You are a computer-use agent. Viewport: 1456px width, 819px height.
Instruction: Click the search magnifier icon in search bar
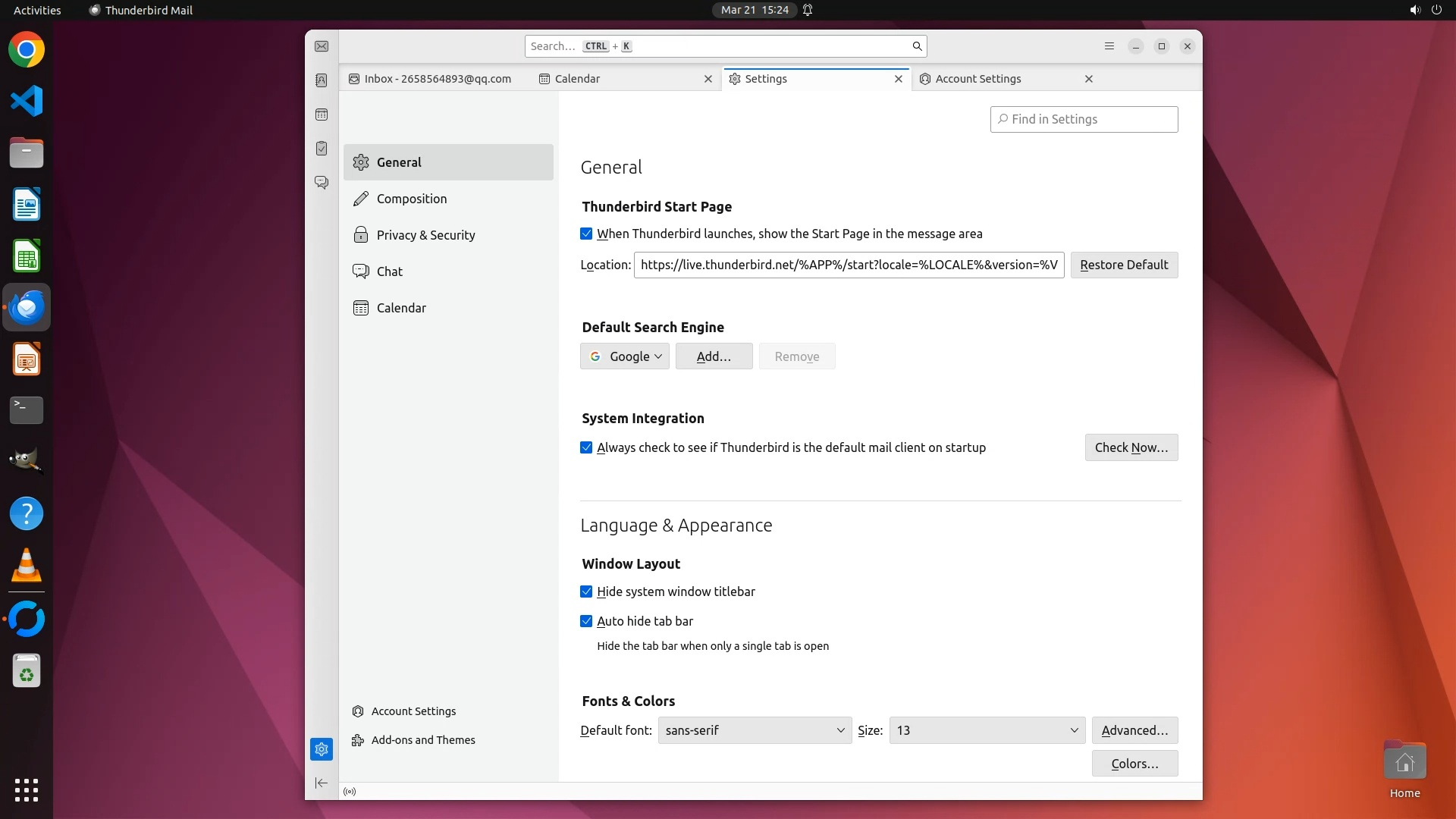pos(917,46)
